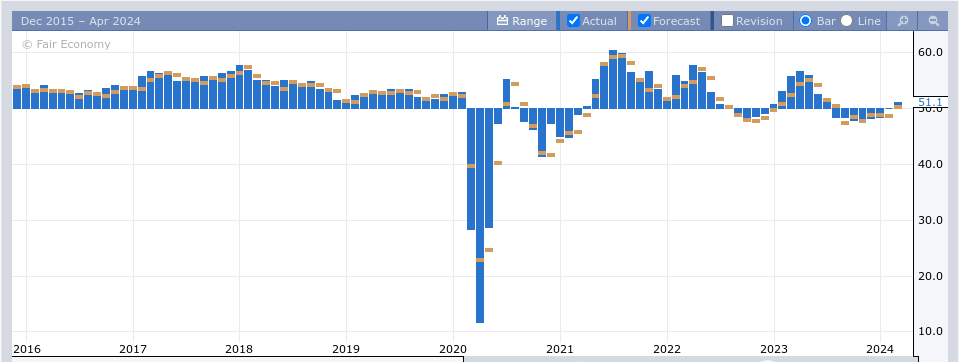Click the 2022 x-axis label
Viewport: 959px width, 362px height.
(667, 349)
